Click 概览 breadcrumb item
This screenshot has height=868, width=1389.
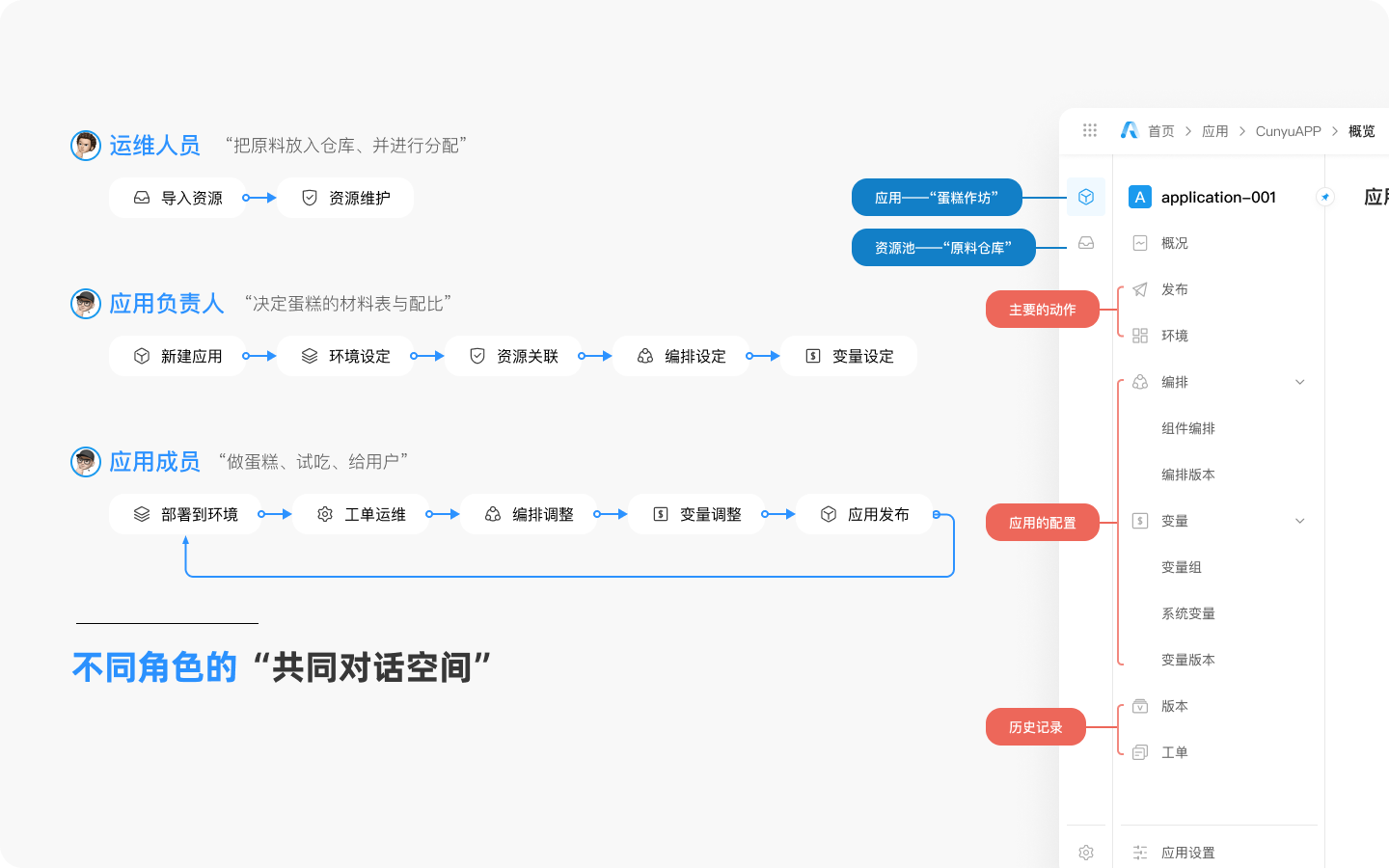coord(1362,131)
